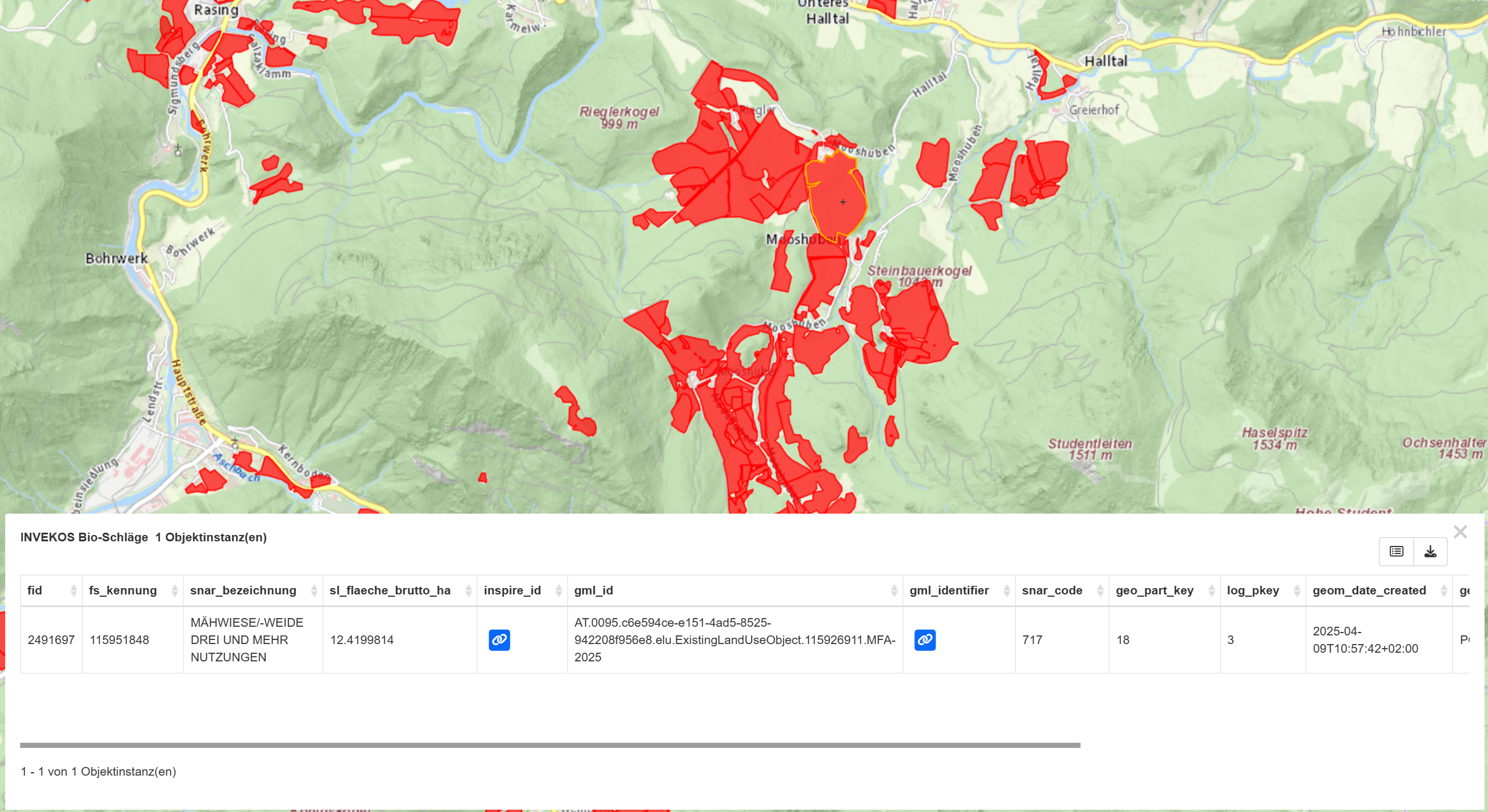
Task: Sort by log_pkey column arrows
Action: click(1298, 590)
